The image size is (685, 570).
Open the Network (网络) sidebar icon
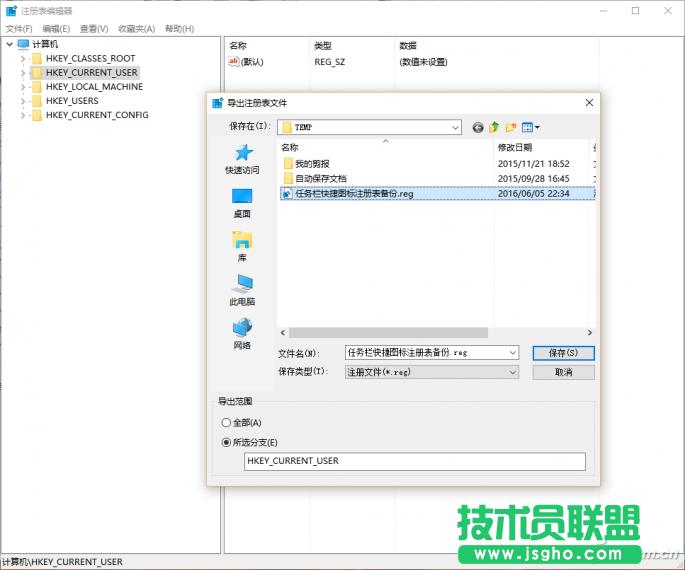coord(242,327)
